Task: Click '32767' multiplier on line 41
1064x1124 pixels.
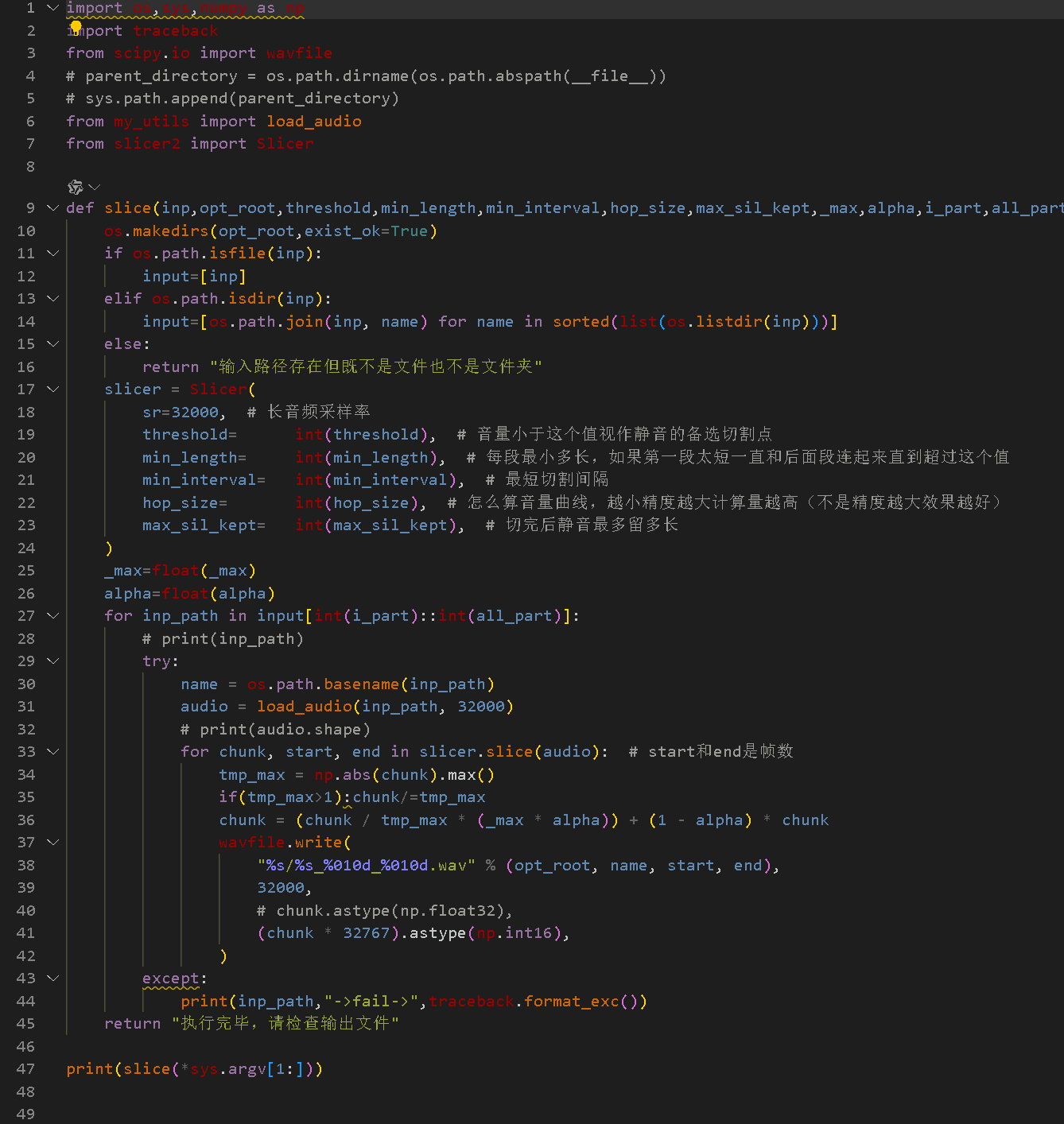Action: pyautogui.click(x=367, y=932)
